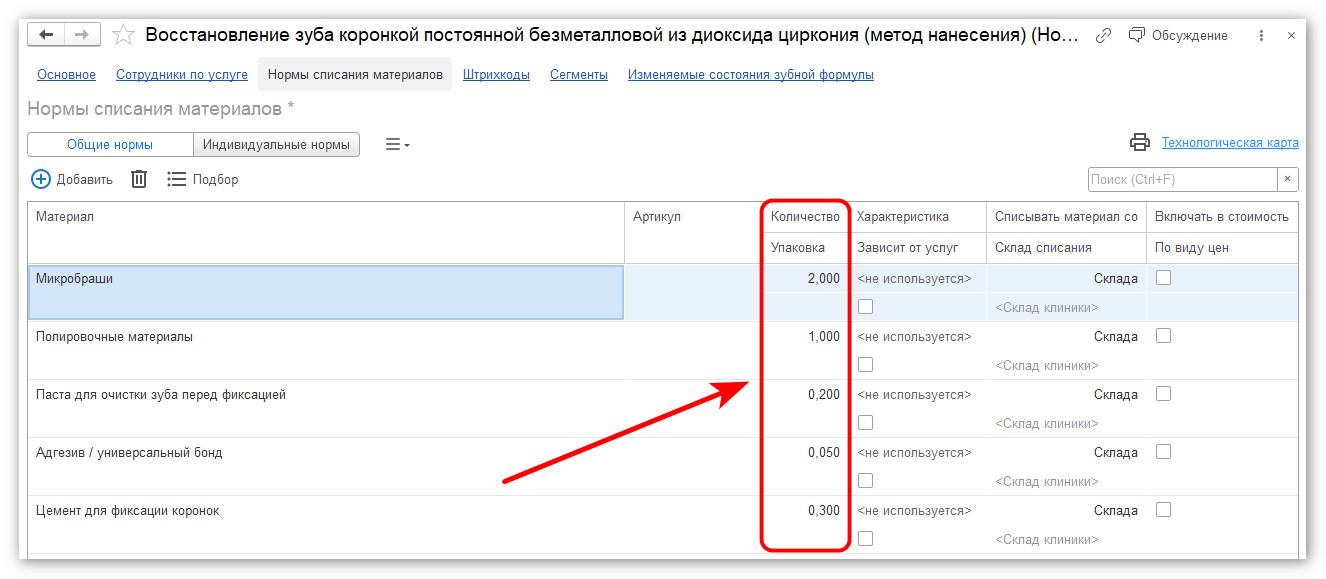Click the Списывать материал со header

1066,217
